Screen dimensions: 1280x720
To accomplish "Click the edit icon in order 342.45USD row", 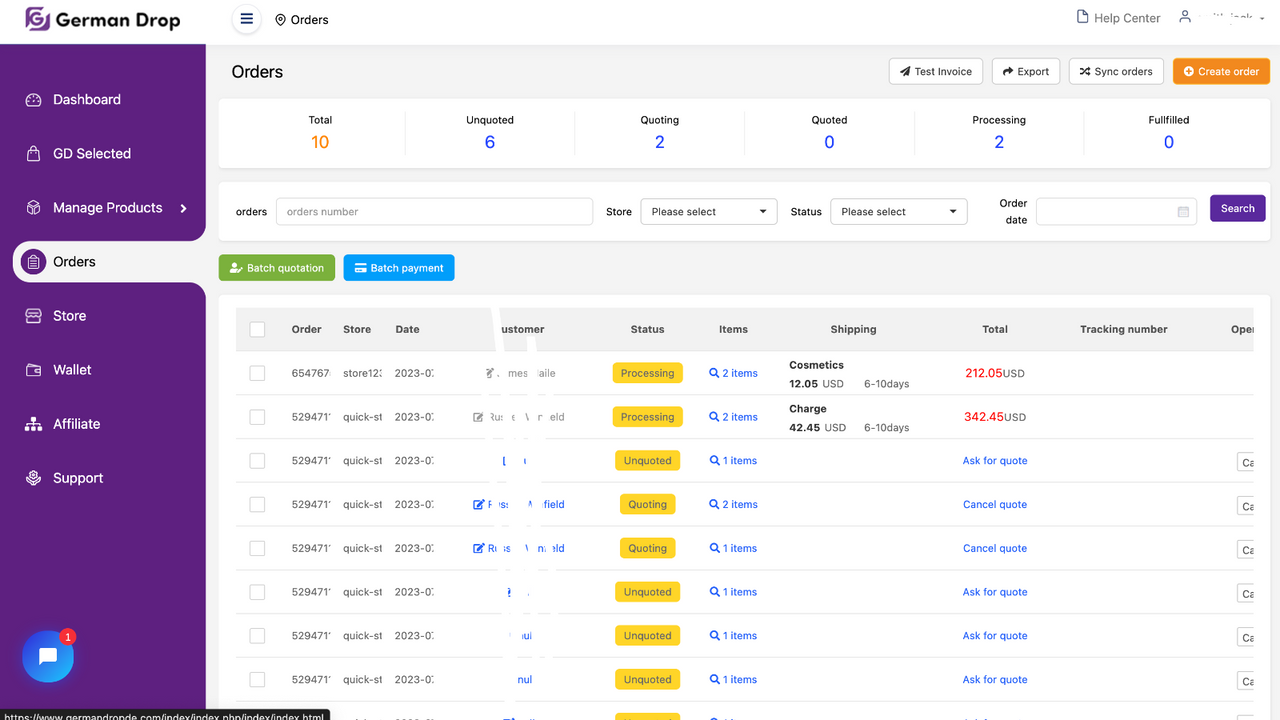I will (x=478, y=417).
